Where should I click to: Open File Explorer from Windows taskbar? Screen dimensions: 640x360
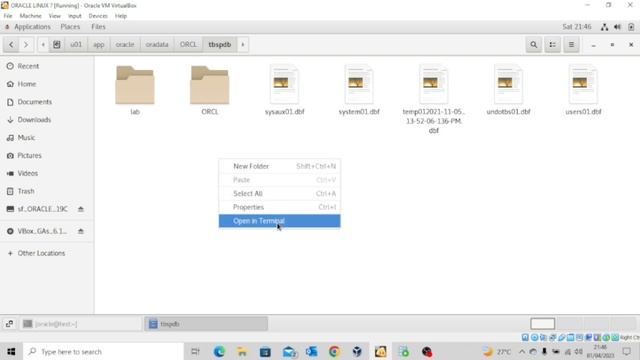click(x=242, y=351)
